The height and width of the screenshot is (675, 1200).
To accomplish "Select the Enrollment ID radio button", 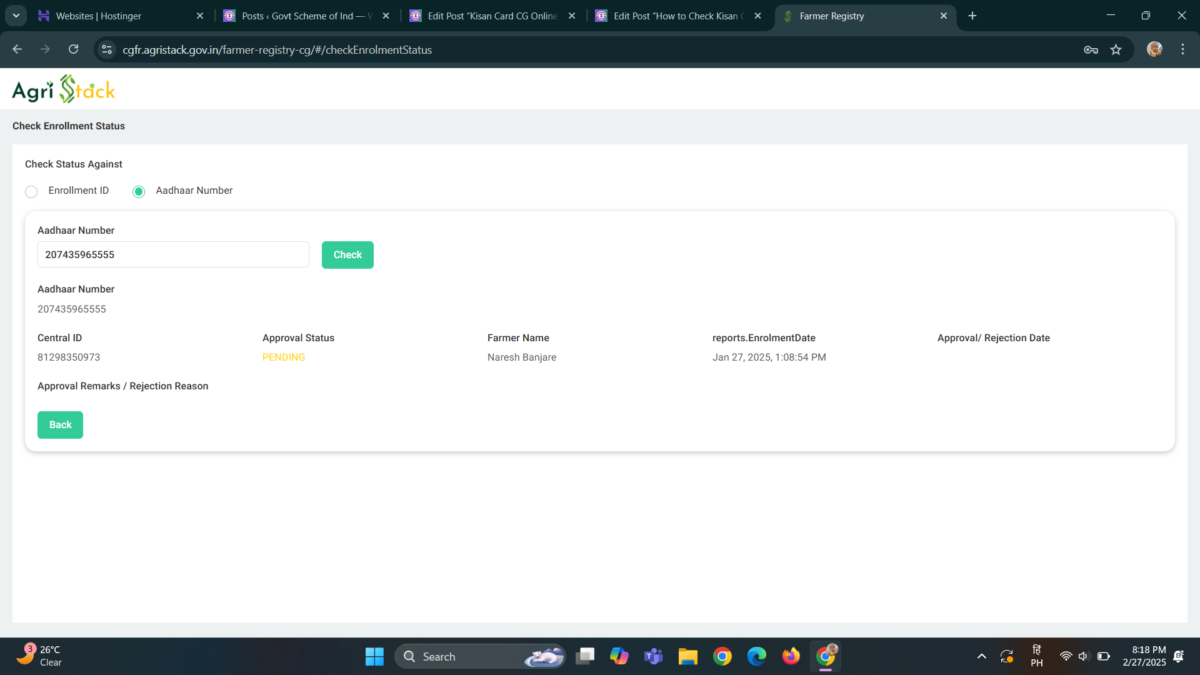I will 31,191.
